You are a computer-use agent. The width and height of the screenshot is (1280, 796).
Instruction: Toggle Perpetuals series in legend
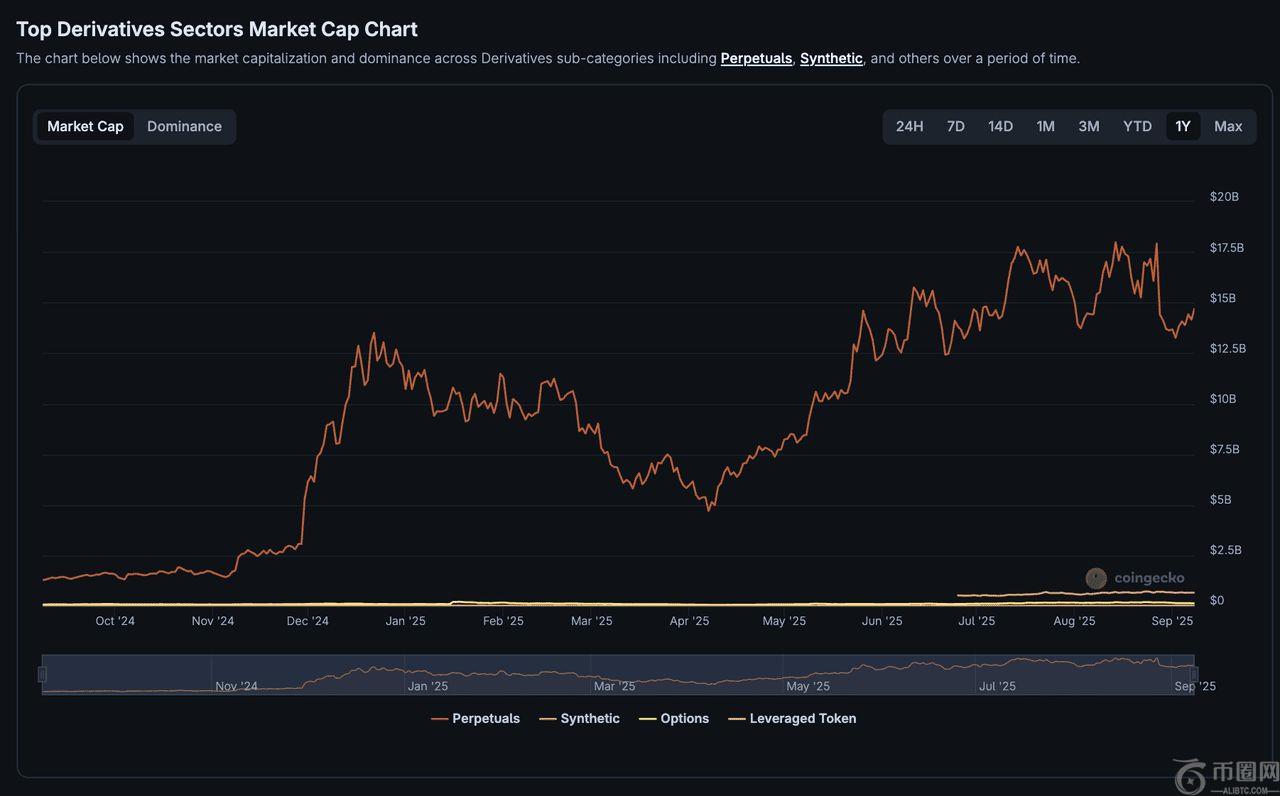tap(476, 719)
